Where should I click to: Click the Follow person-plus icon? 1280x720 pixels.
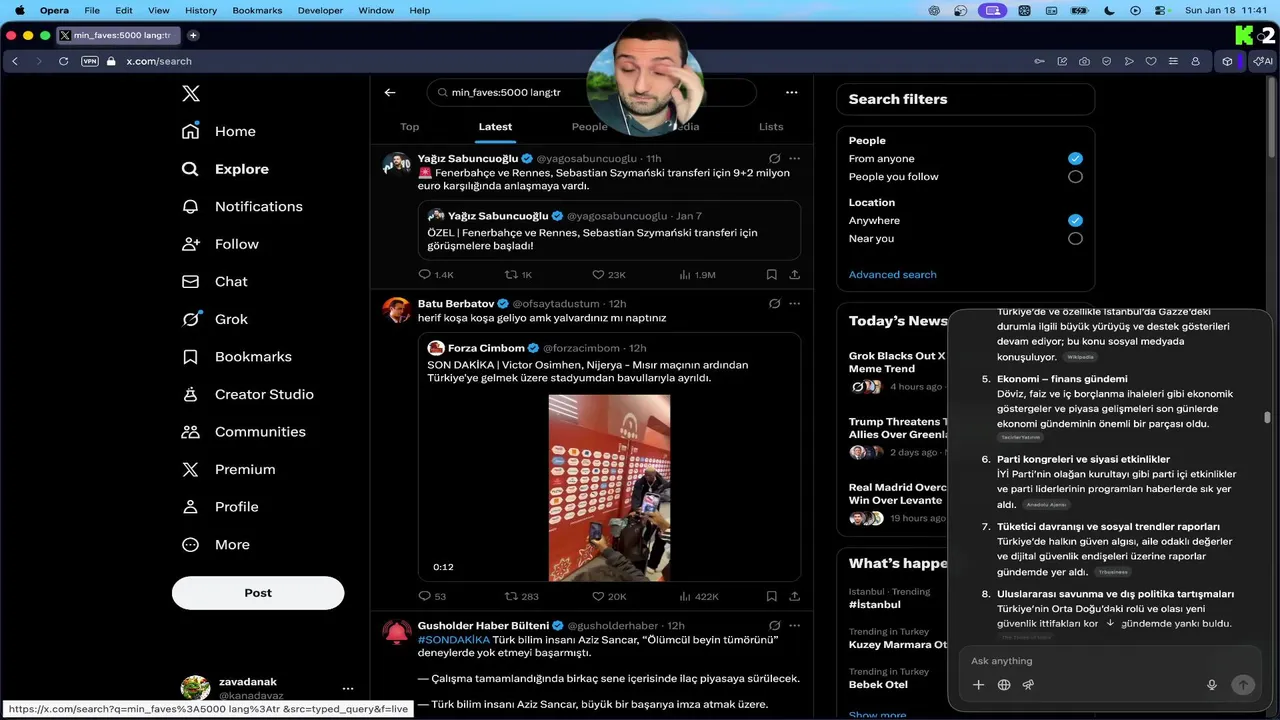[190, 244]
